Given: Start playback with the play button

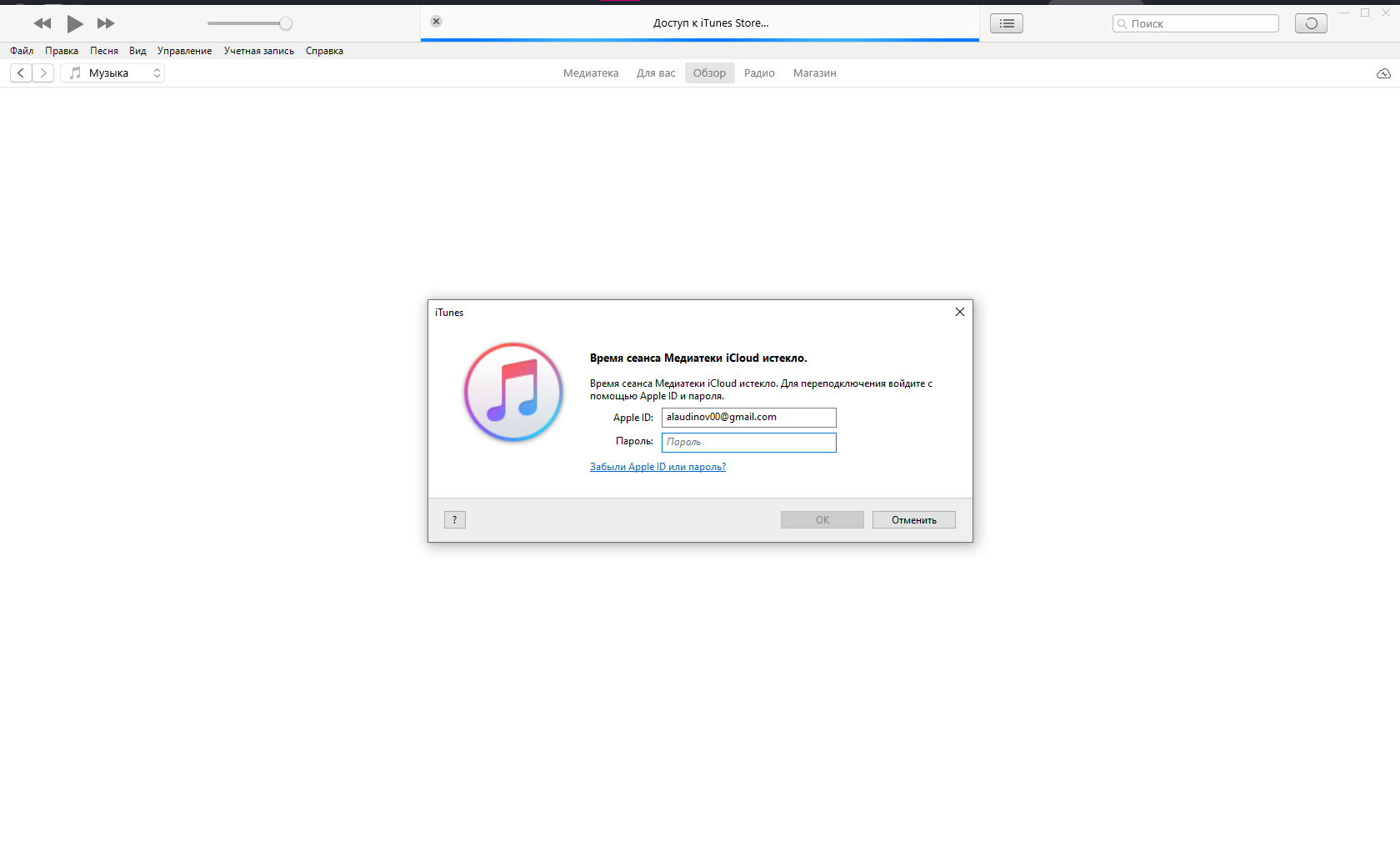Looking at the screenshot, I should click(x=75, y=23).
